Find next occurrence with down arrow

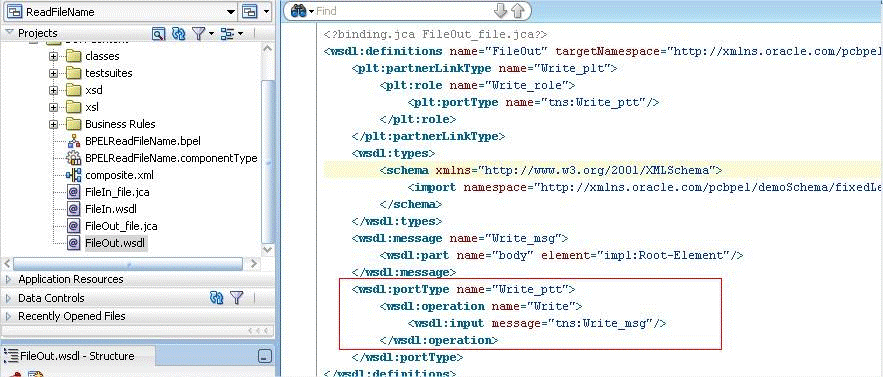tap(500, 11)
